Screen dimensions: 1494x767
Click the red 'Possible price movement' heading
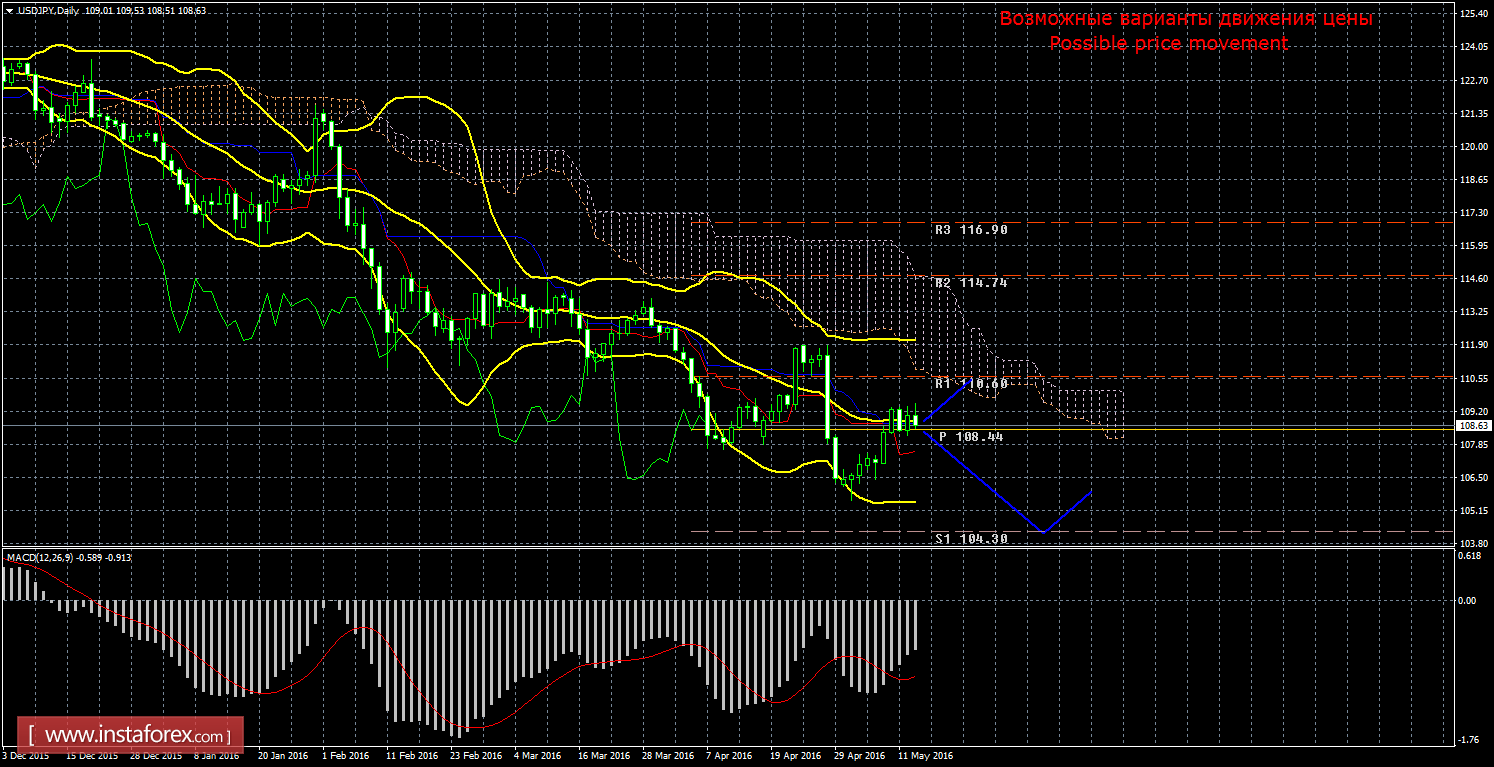pyautogui.click(x=1168, y=43)
